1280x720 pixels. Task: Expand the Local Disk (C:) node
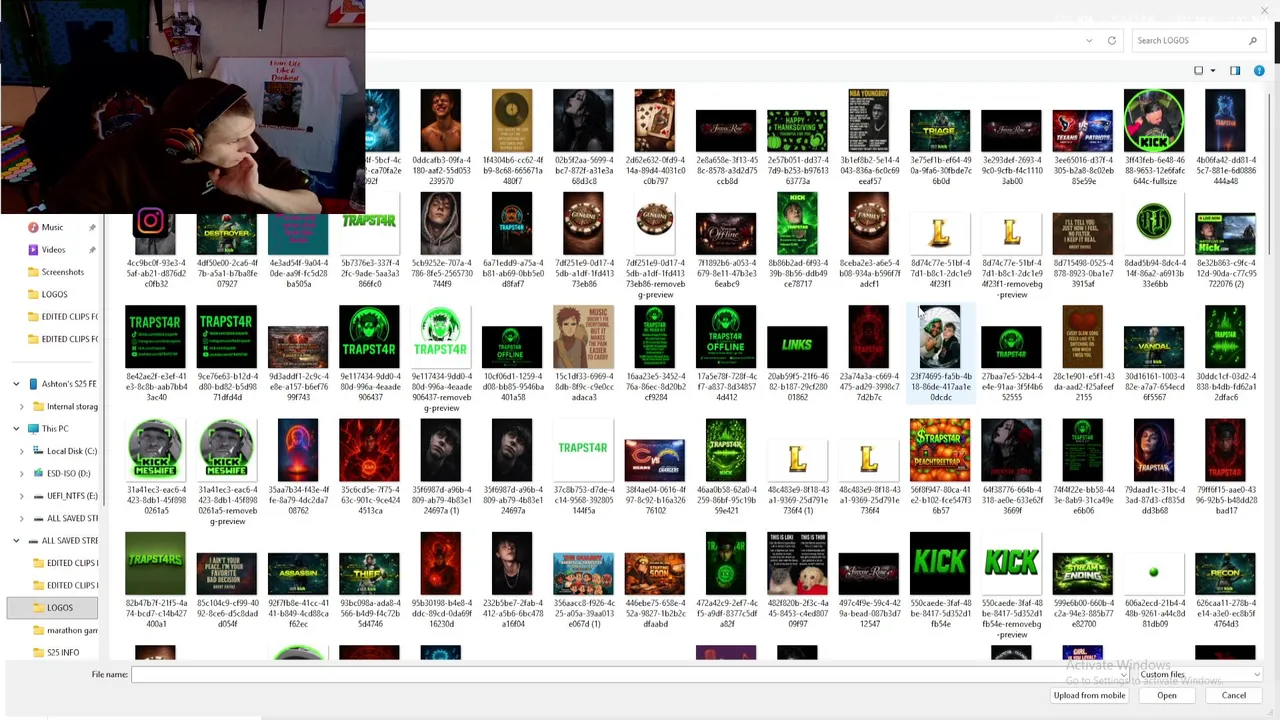[22, 451]
